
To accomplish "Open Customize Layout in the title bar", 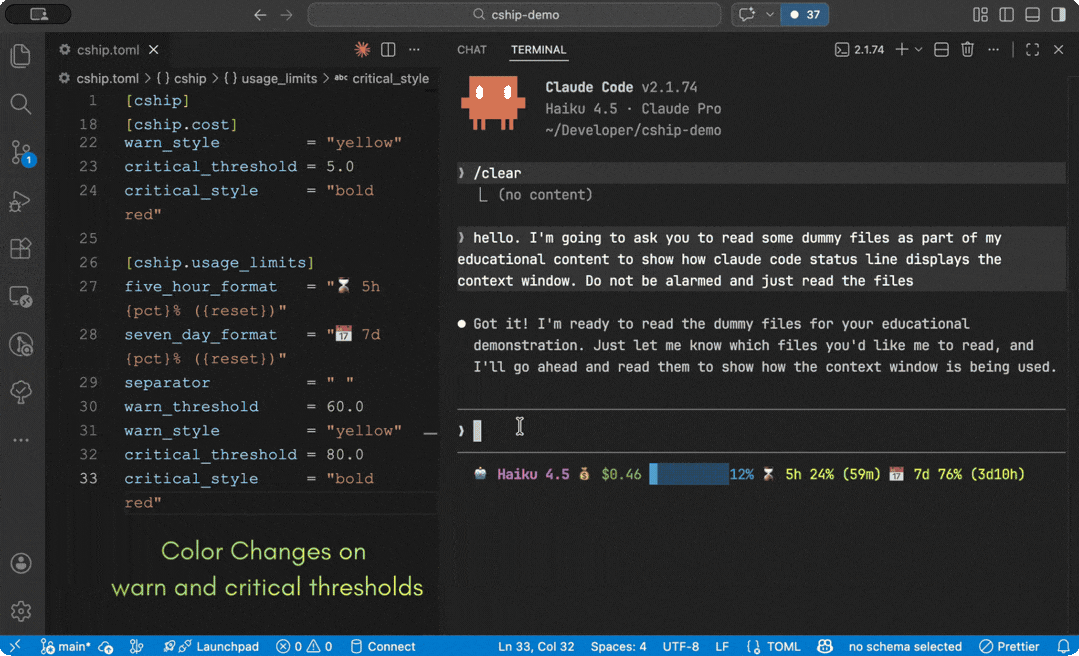I will click(981, 14).
